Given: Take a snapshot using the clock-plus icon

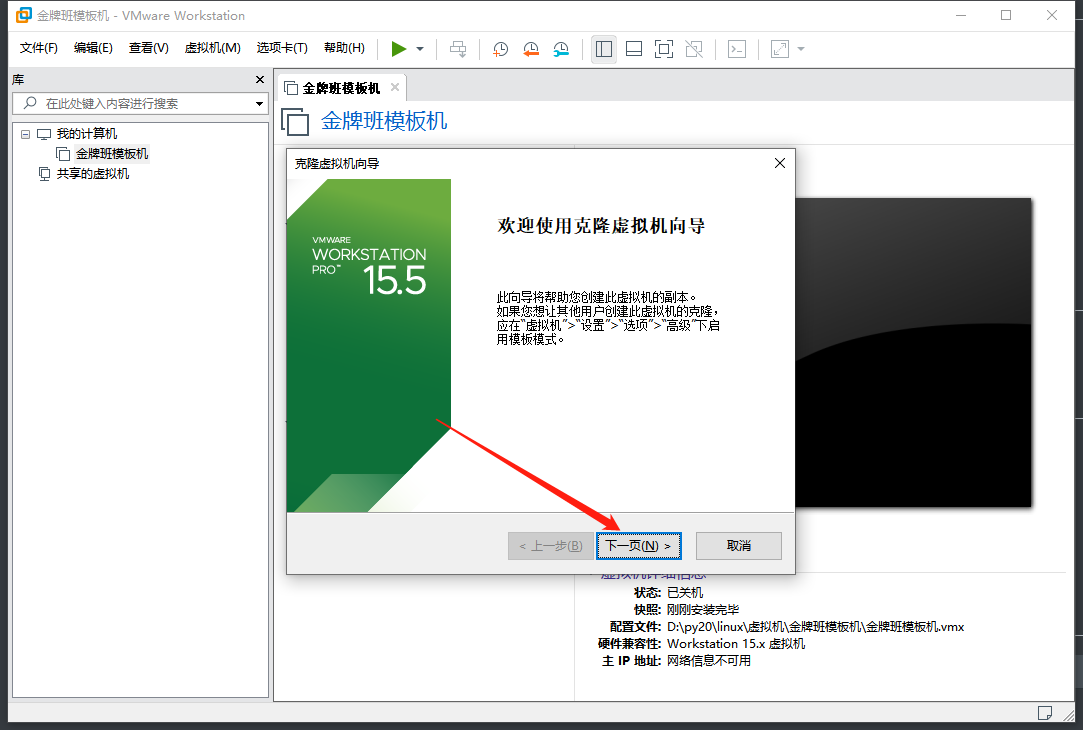Looking at the screenshot, I should [500, 49].
